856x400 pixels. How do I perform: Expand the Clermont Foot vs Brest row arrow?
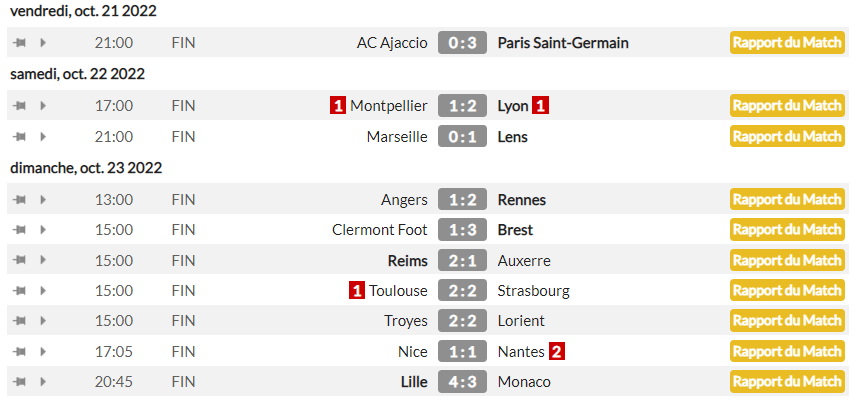coord(43,230)
